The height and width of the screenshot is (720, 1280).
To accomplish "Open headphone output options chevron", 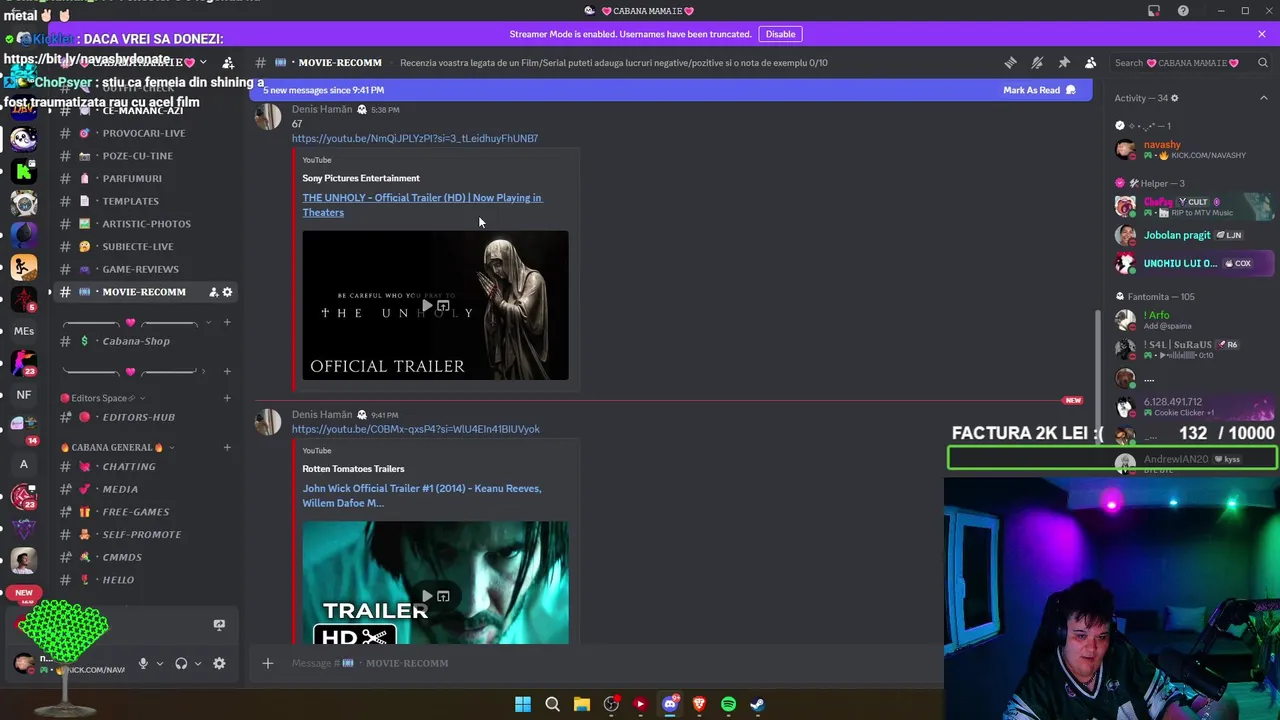I will [197, 663].
